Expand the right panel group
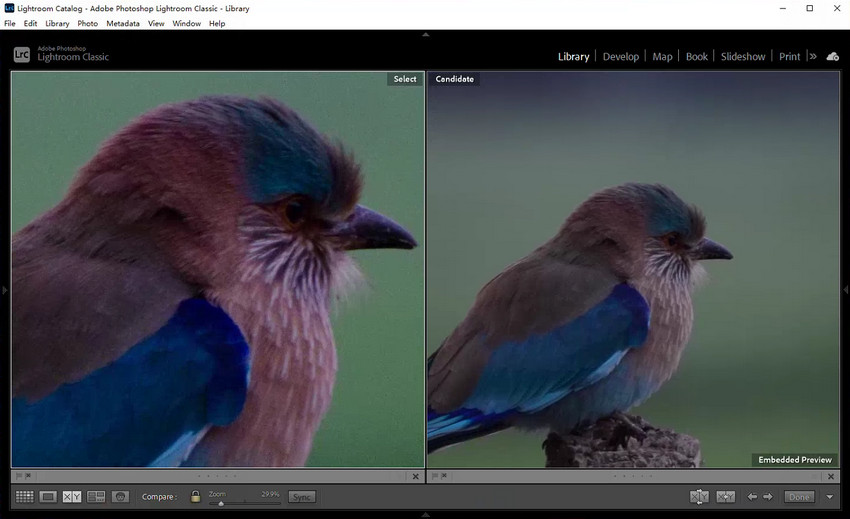 (846, 290)
